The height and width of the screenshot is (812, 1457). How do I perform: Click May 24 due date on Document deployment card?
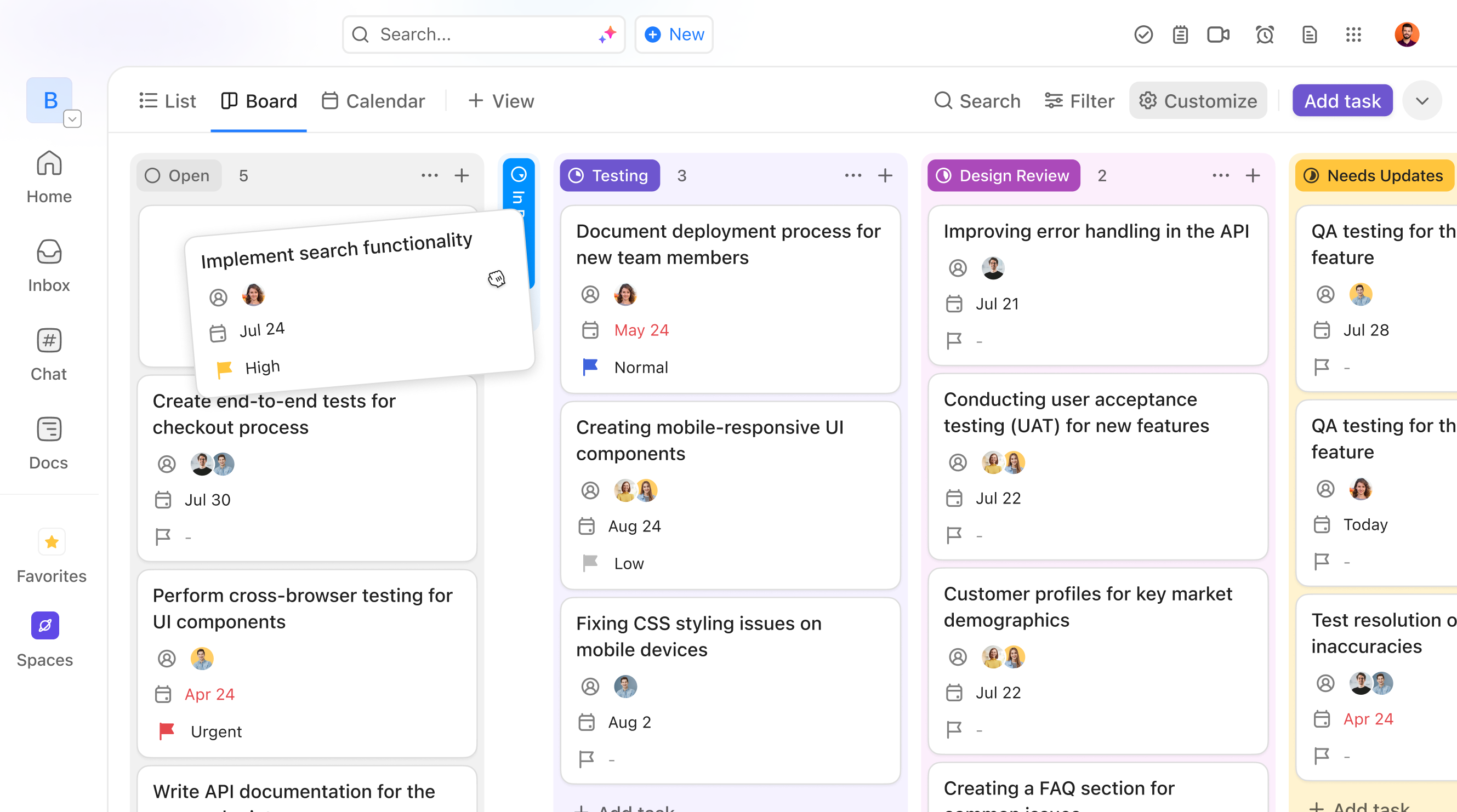pos(641,330)
